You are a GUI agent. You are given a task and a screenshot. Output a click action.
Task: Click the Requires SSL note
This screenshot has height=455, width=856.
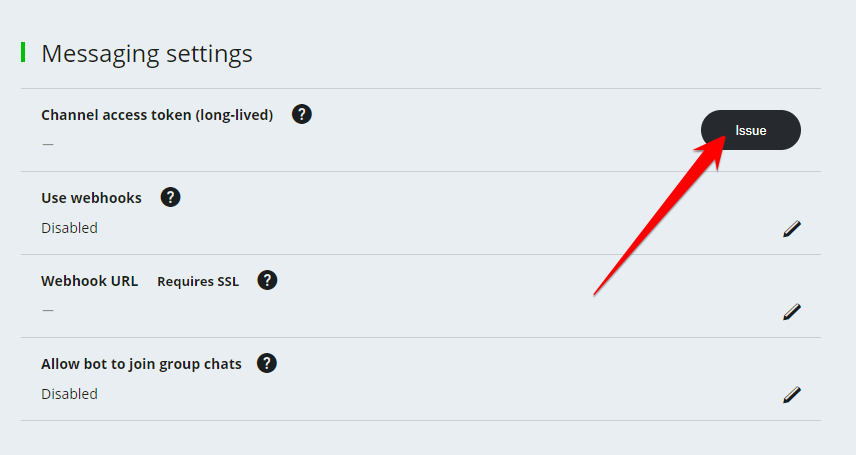tap(198, 281)
